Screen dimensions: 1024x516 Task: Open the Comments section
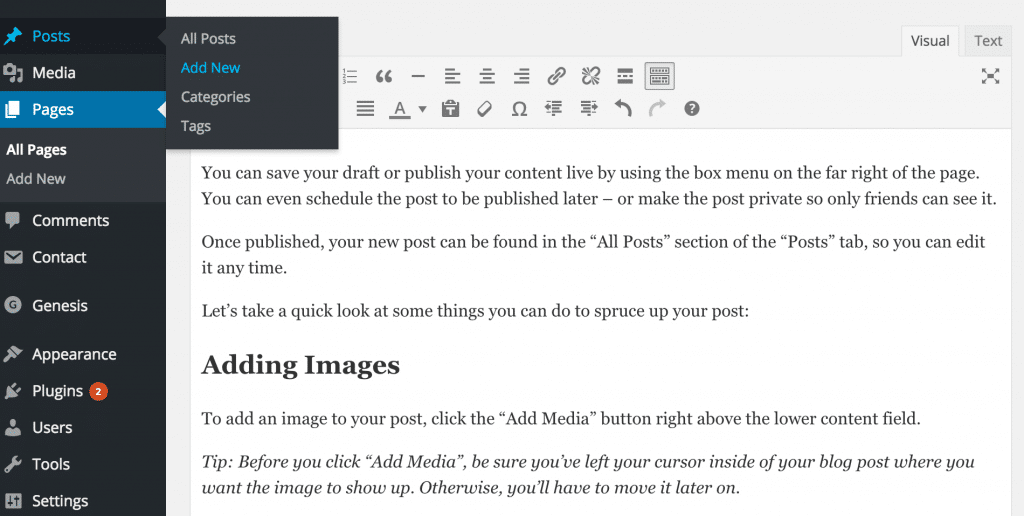83,220
